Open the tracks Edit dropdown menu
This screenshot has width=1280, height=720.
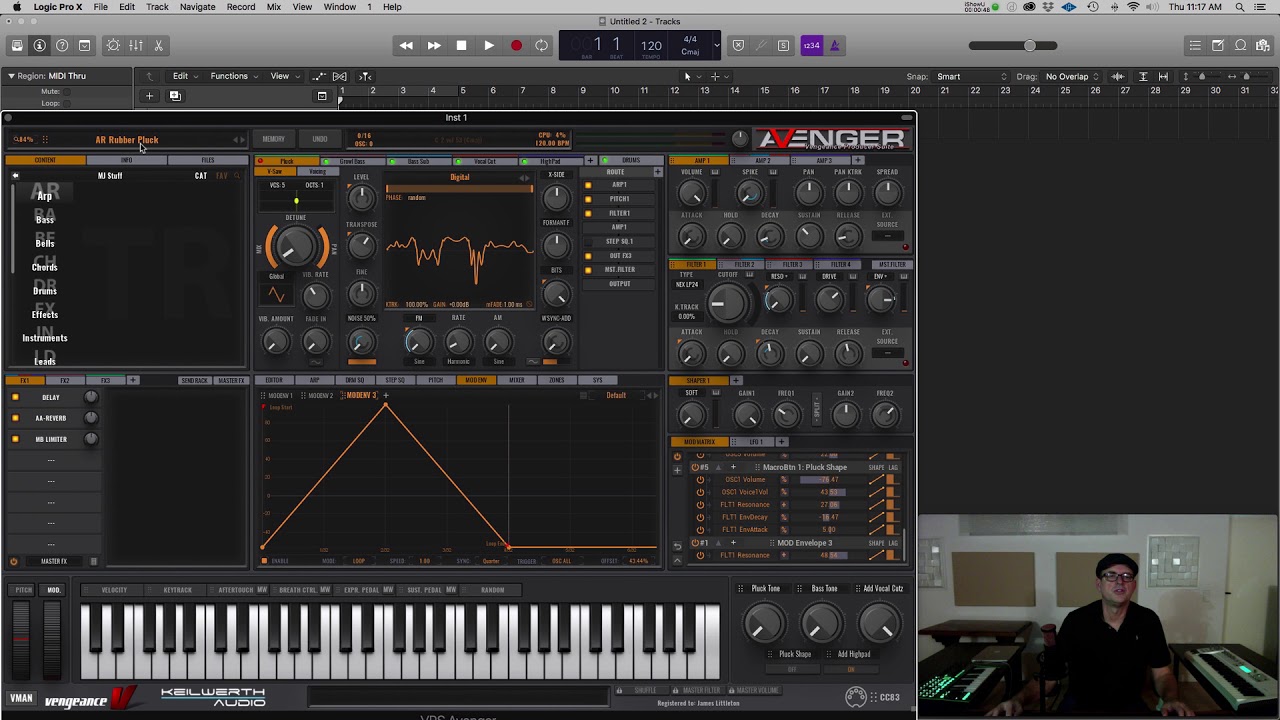184,76
